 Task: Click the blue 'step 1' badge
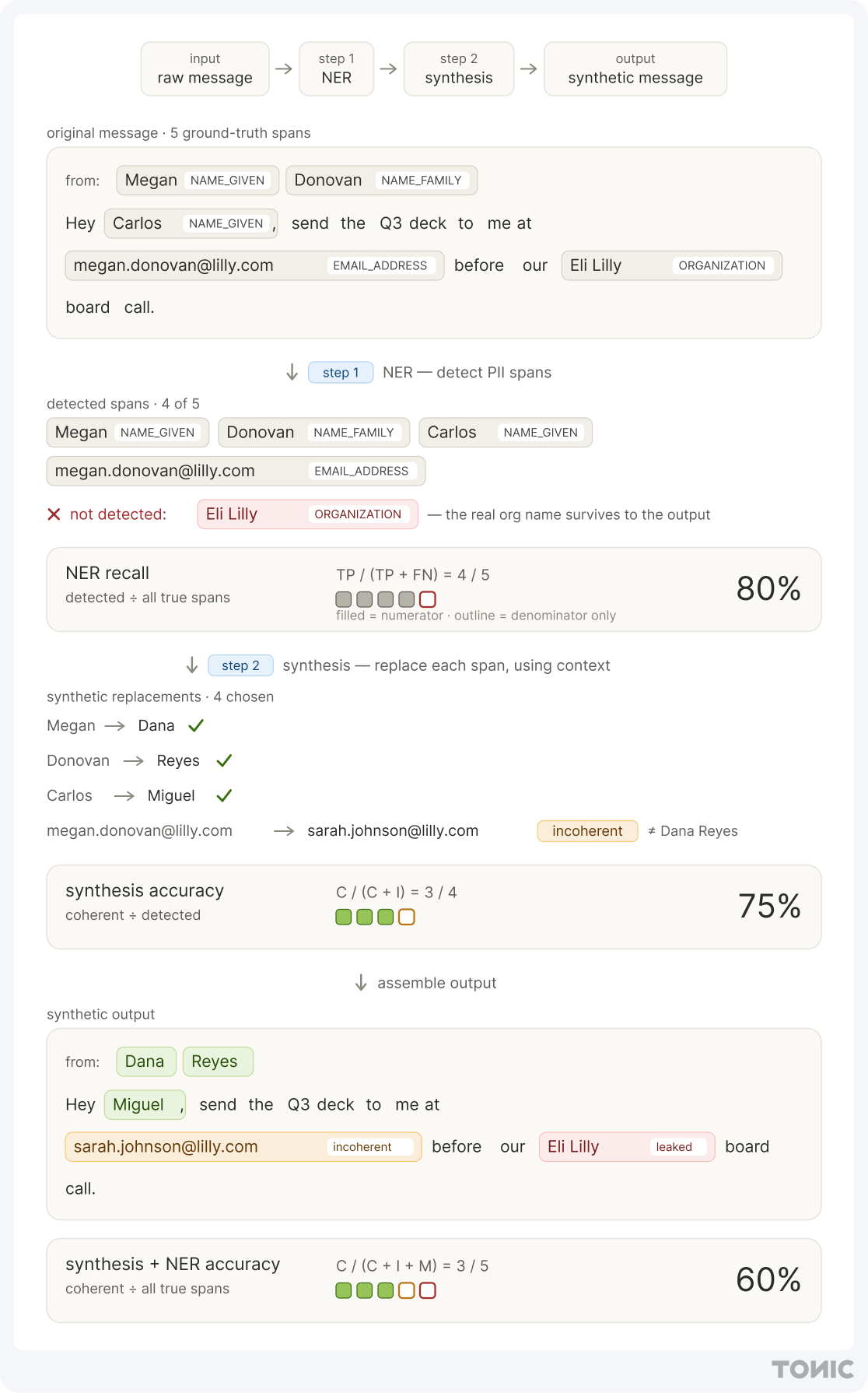coord(341,373)
